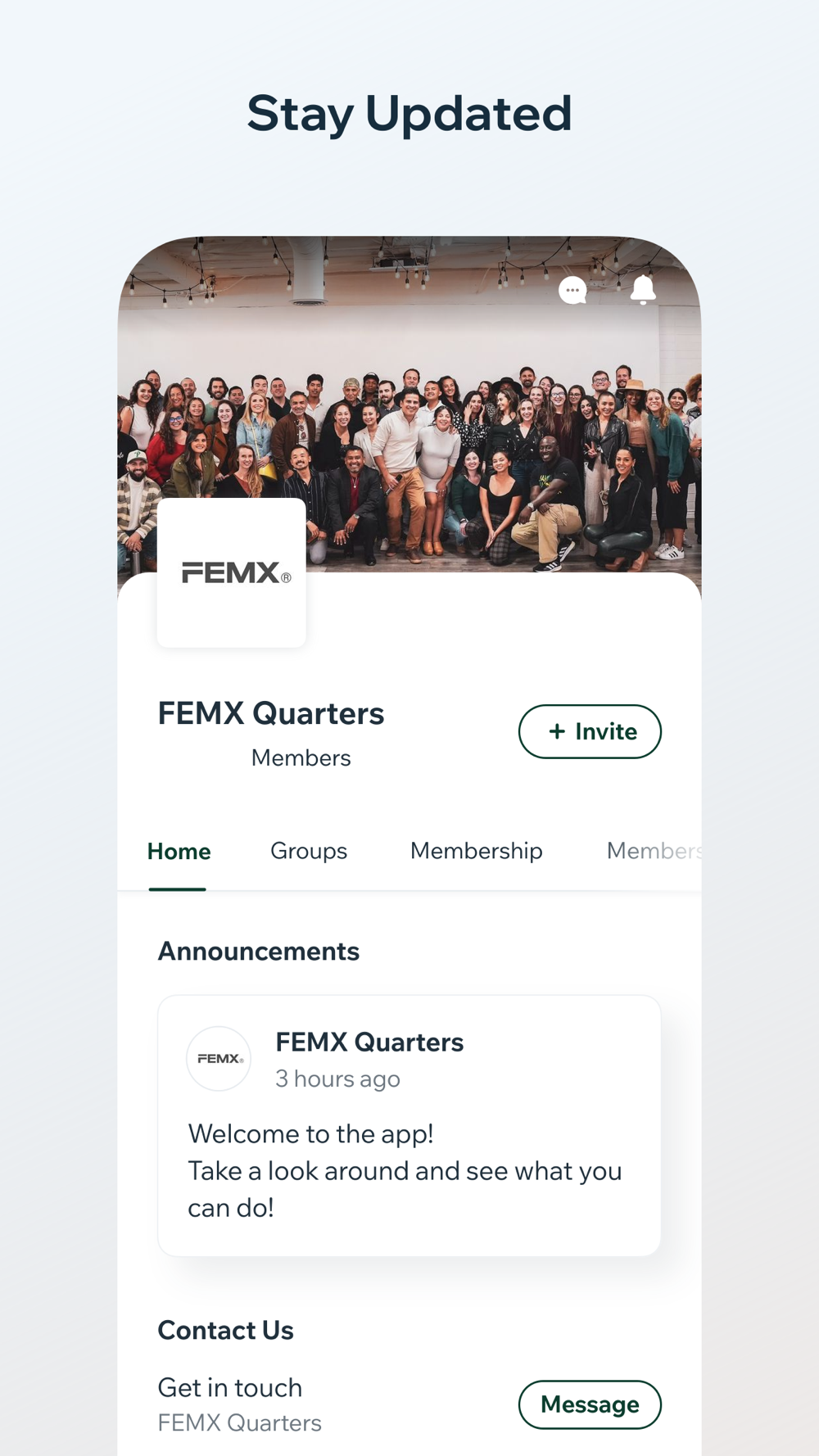Open the chat bubble messages icon
This screenshot has height=1456, width=819.
(x=572, y=290)
